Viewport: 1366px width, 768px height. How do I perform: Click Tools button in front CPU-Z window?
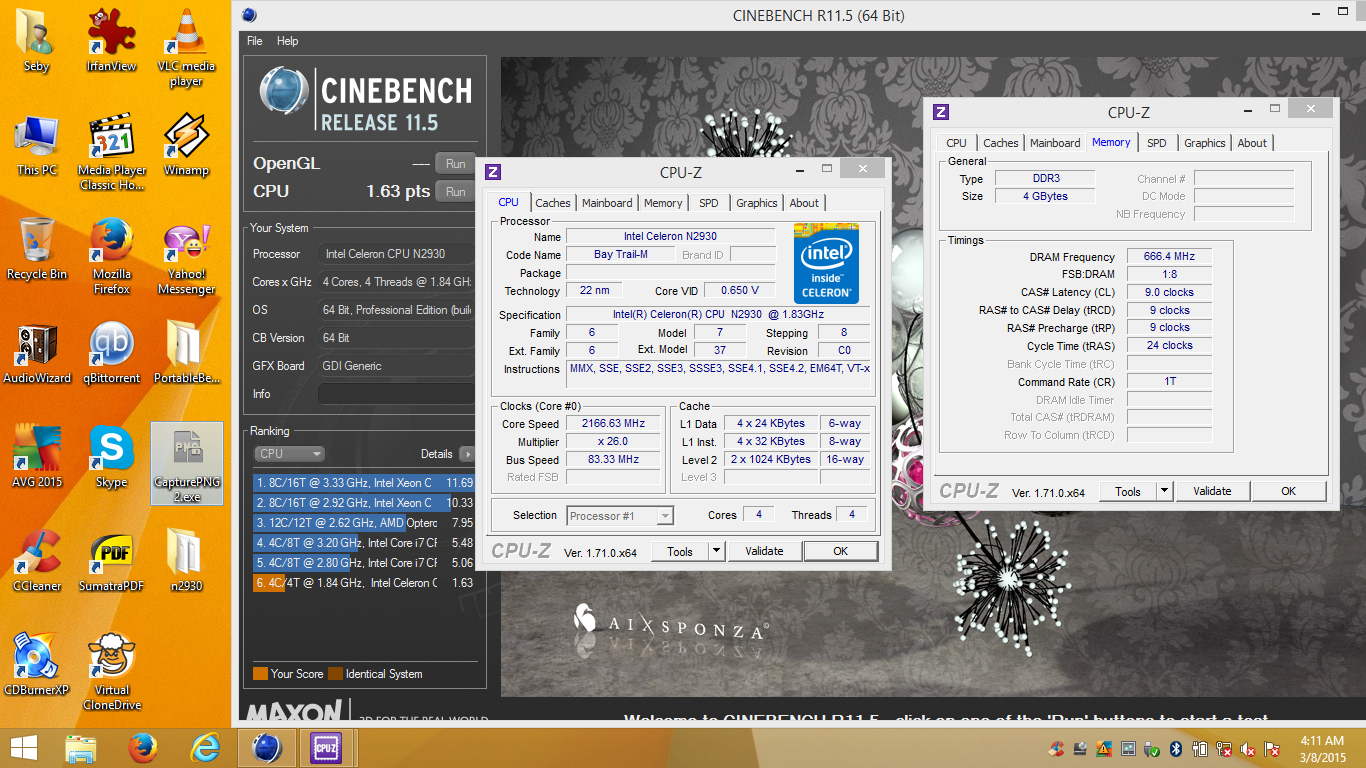(680, 551)
